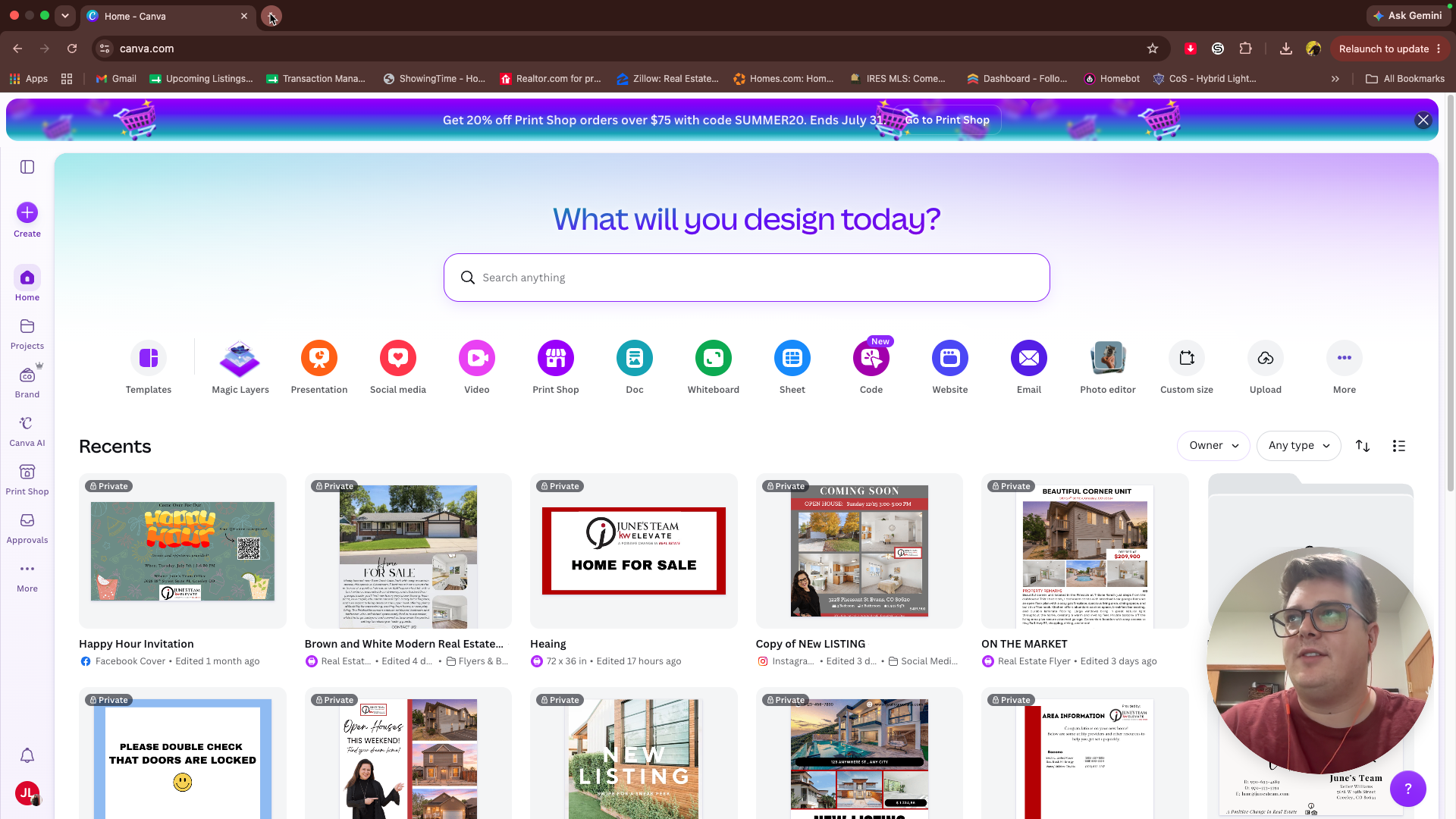Reload the Canva page

pyautogui.click(x=72, y=49)
